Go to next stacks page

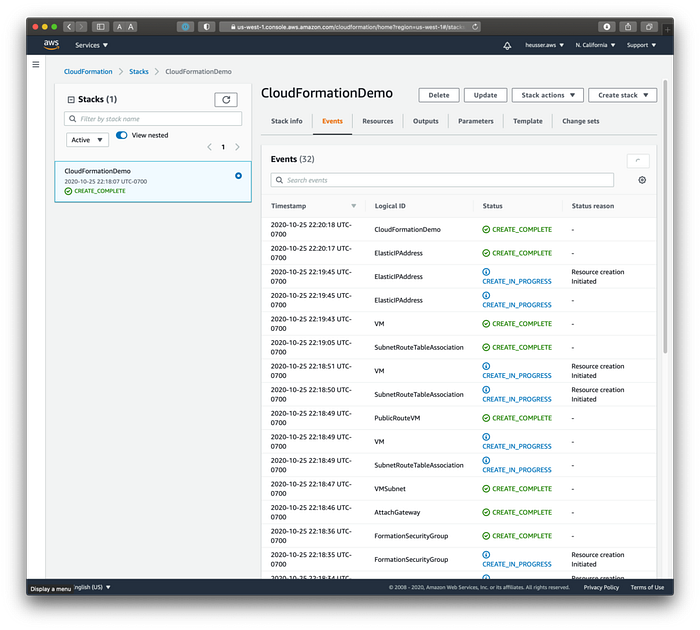pyautogui.click(x=237, y=147)
